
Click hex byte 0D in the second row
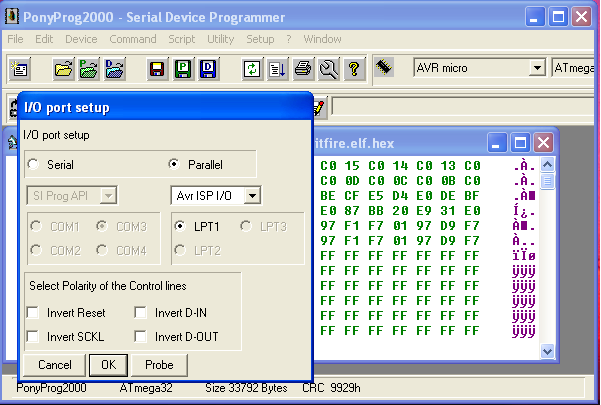(352, 181)
